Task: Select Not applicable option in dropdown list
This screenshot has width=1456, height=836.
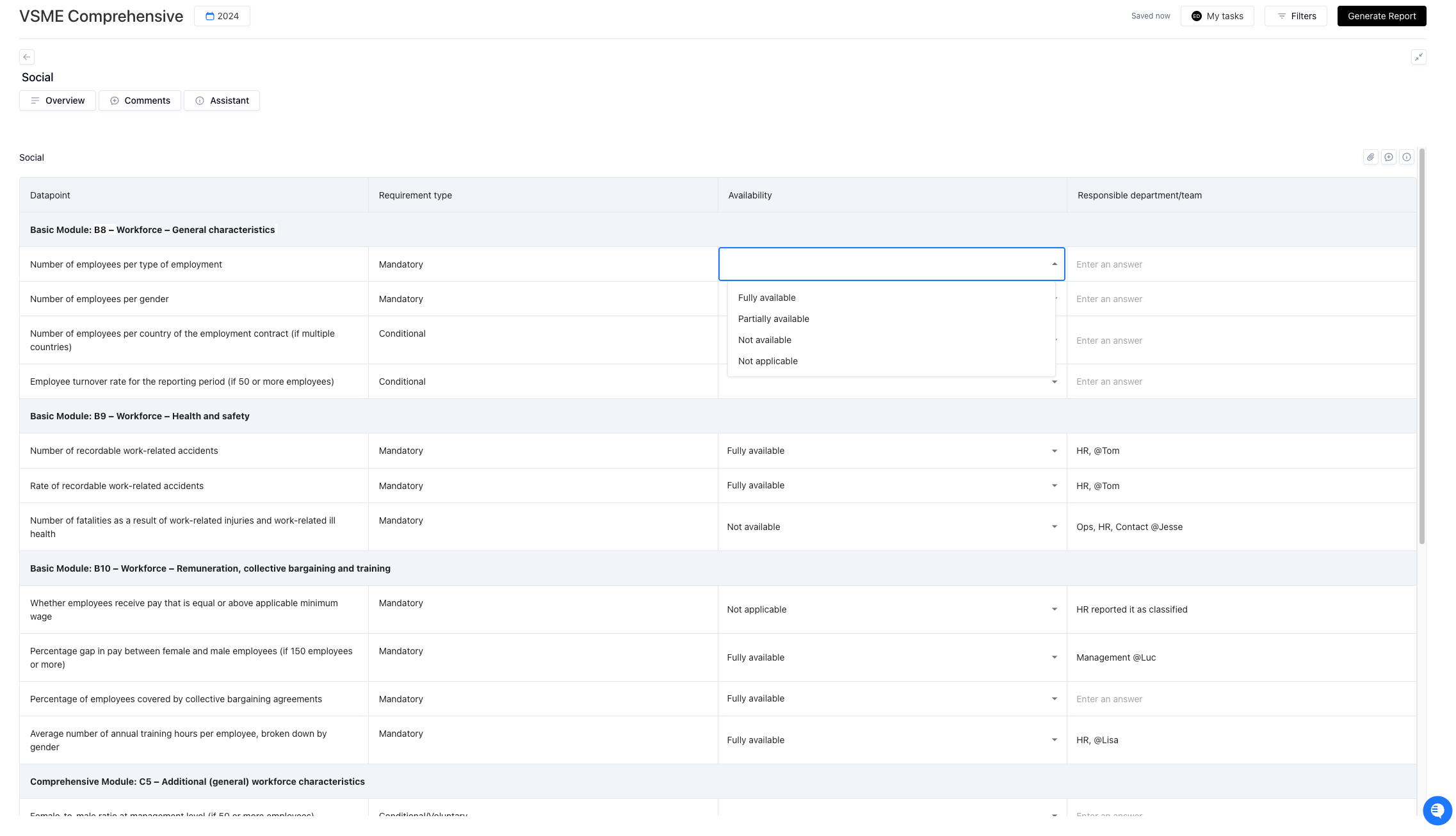Action: [891, 361]
